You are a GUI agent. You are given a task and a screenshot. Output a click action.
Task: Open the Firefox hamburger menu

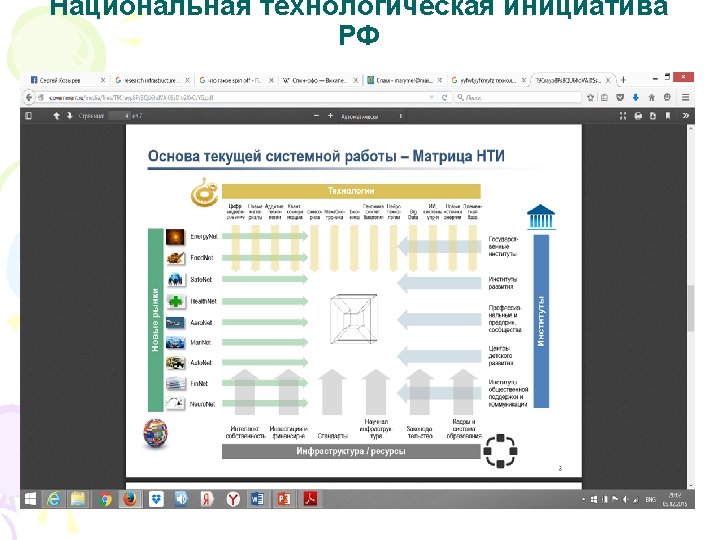coord(685,97)
